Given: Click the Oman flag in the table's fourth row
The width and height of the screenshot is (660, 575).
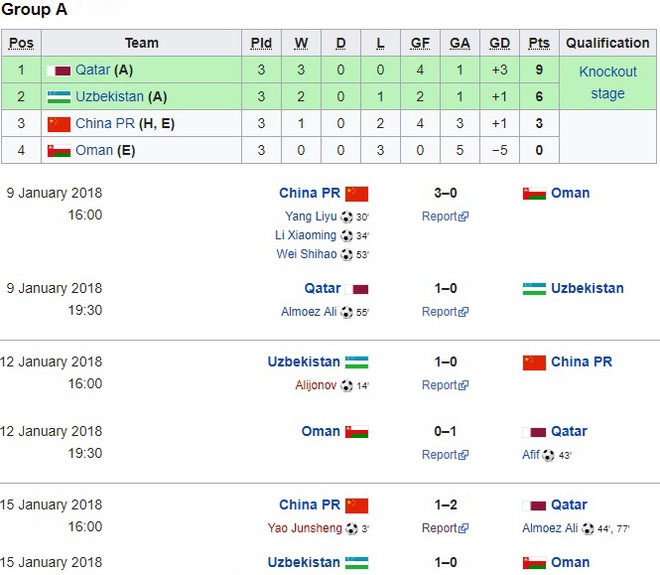Looking at the screenshot, I should click(x=59, y=151).
